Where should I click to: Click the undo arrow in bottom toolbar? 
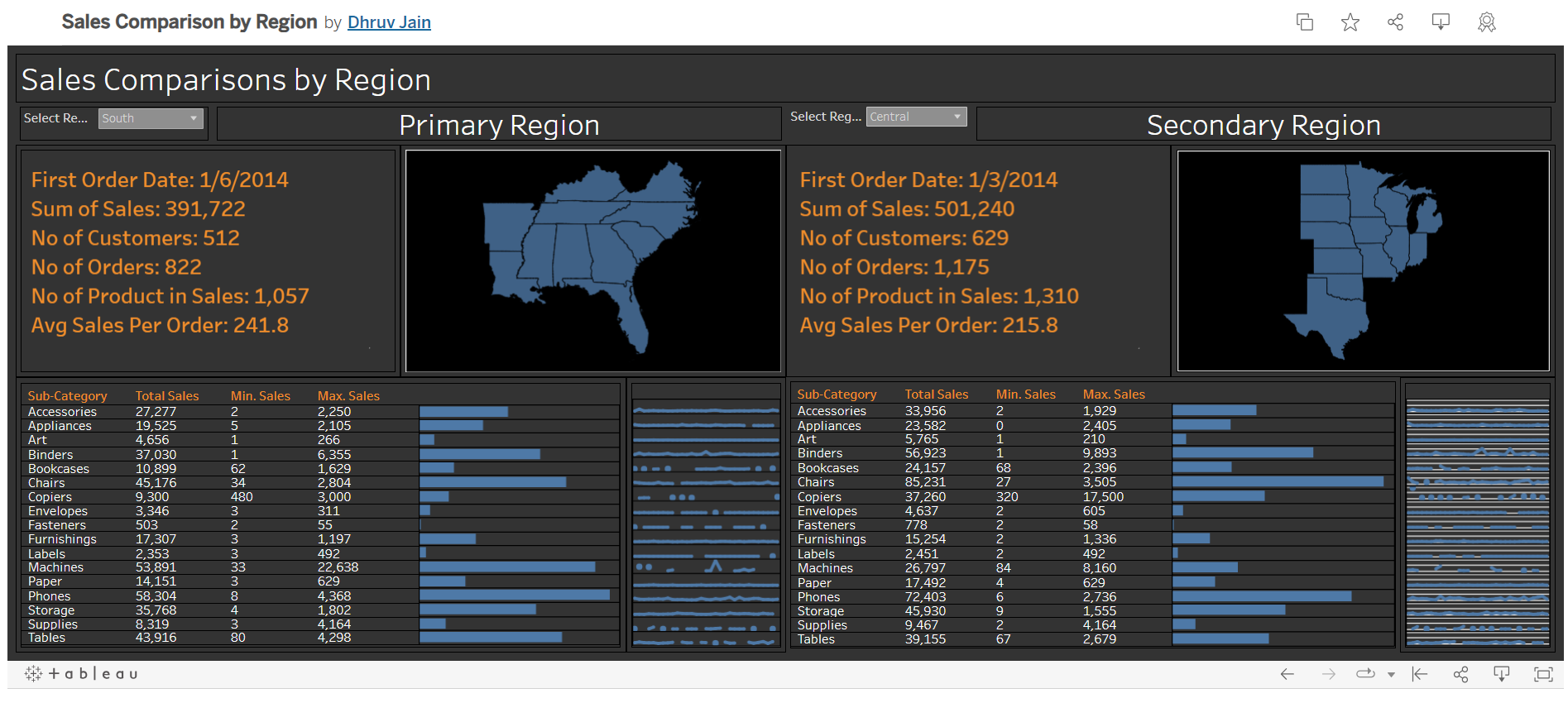click(1287, 674)
